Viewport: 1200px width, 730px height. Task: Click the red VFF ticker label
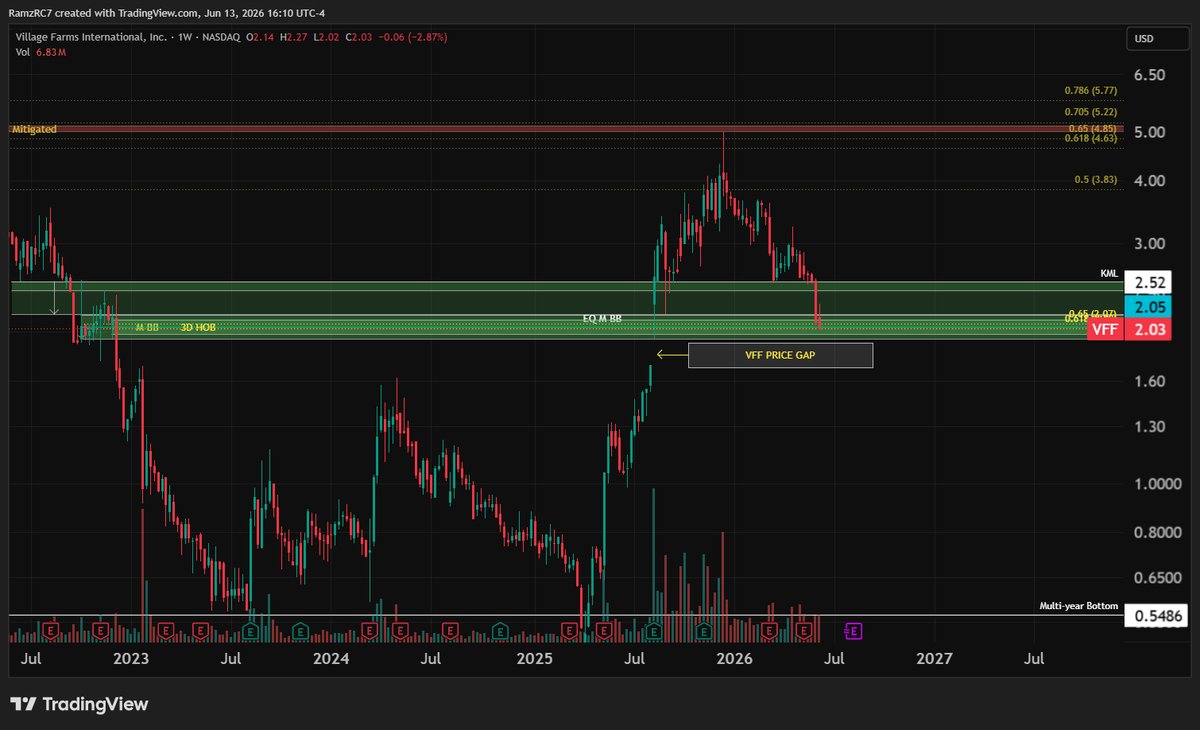1105,328
